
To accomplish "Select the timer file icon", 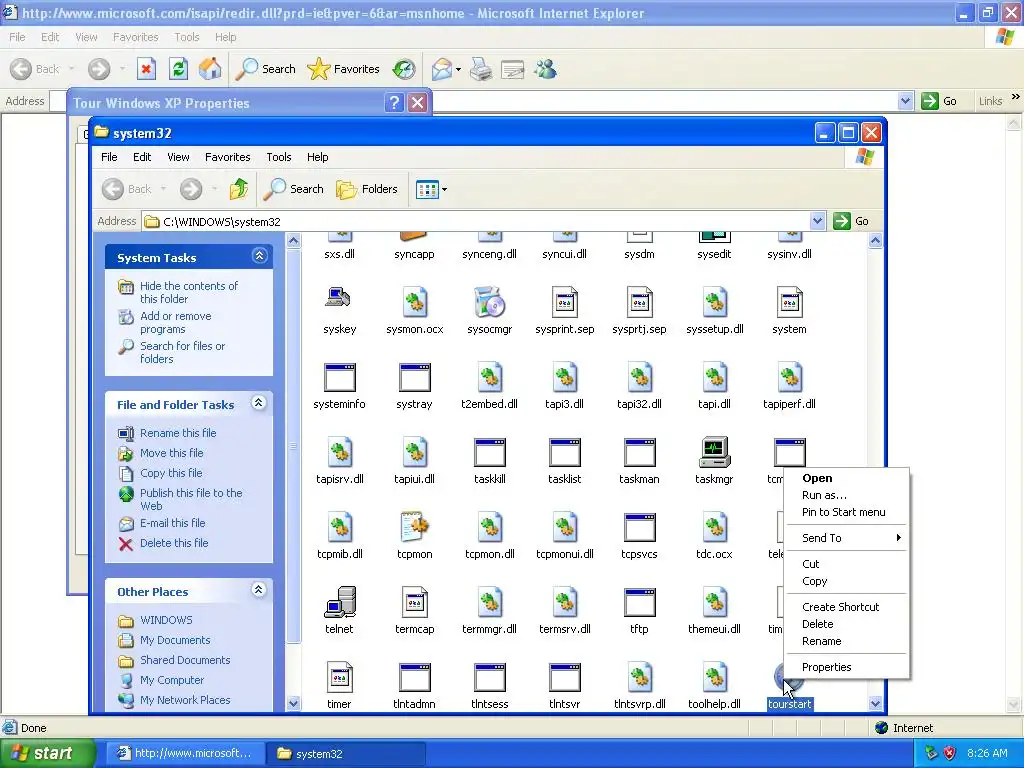I will tap(340, 677).
